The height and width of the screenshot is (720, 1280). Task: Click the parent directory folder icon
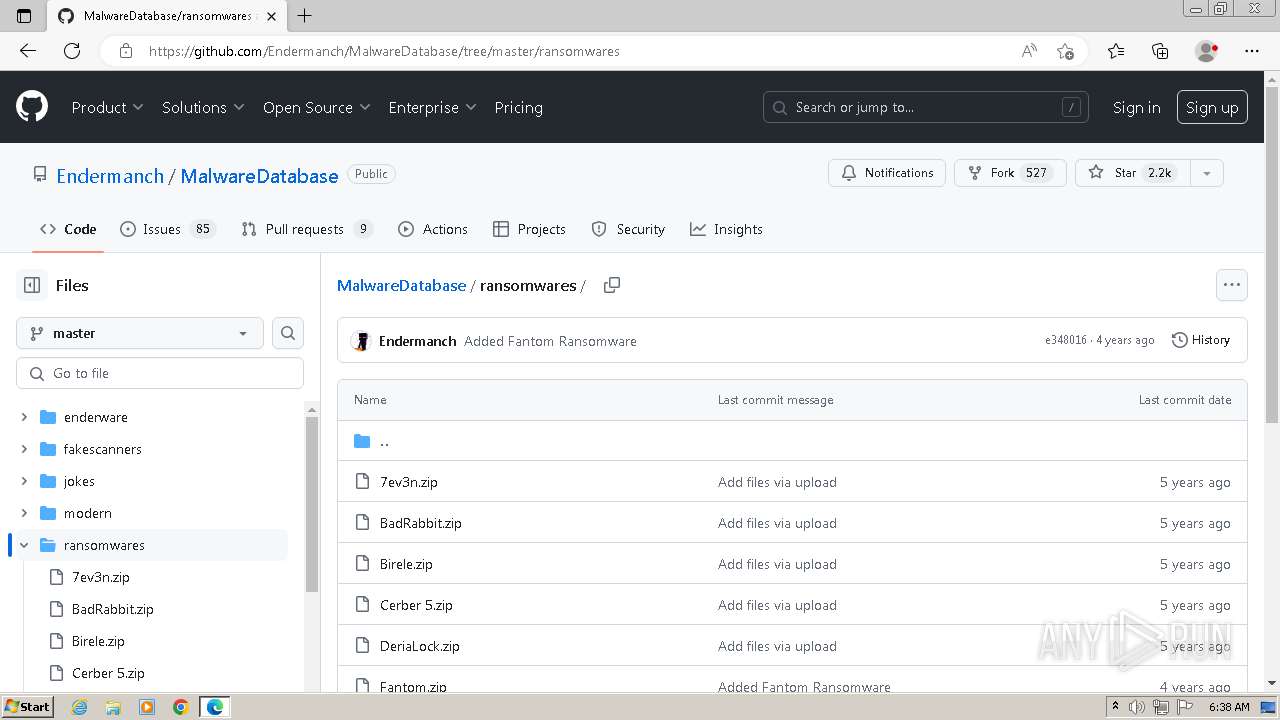362,441
